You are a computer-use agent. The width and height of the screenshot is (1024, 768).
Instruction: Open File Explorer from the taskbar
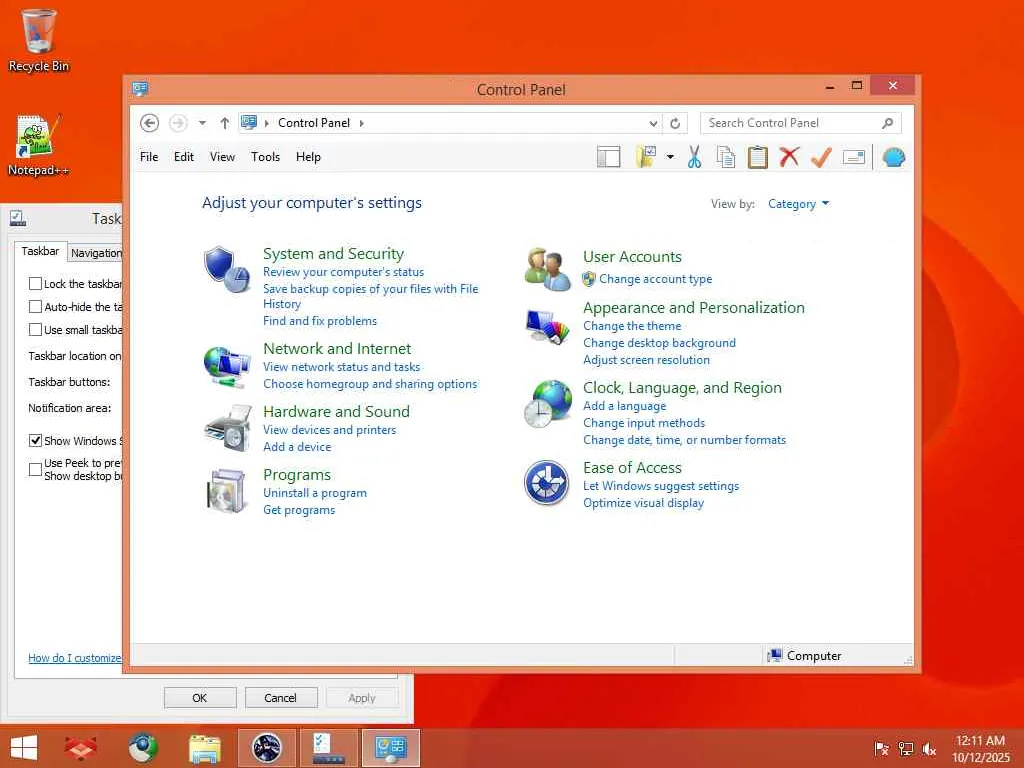click(204, 748)
